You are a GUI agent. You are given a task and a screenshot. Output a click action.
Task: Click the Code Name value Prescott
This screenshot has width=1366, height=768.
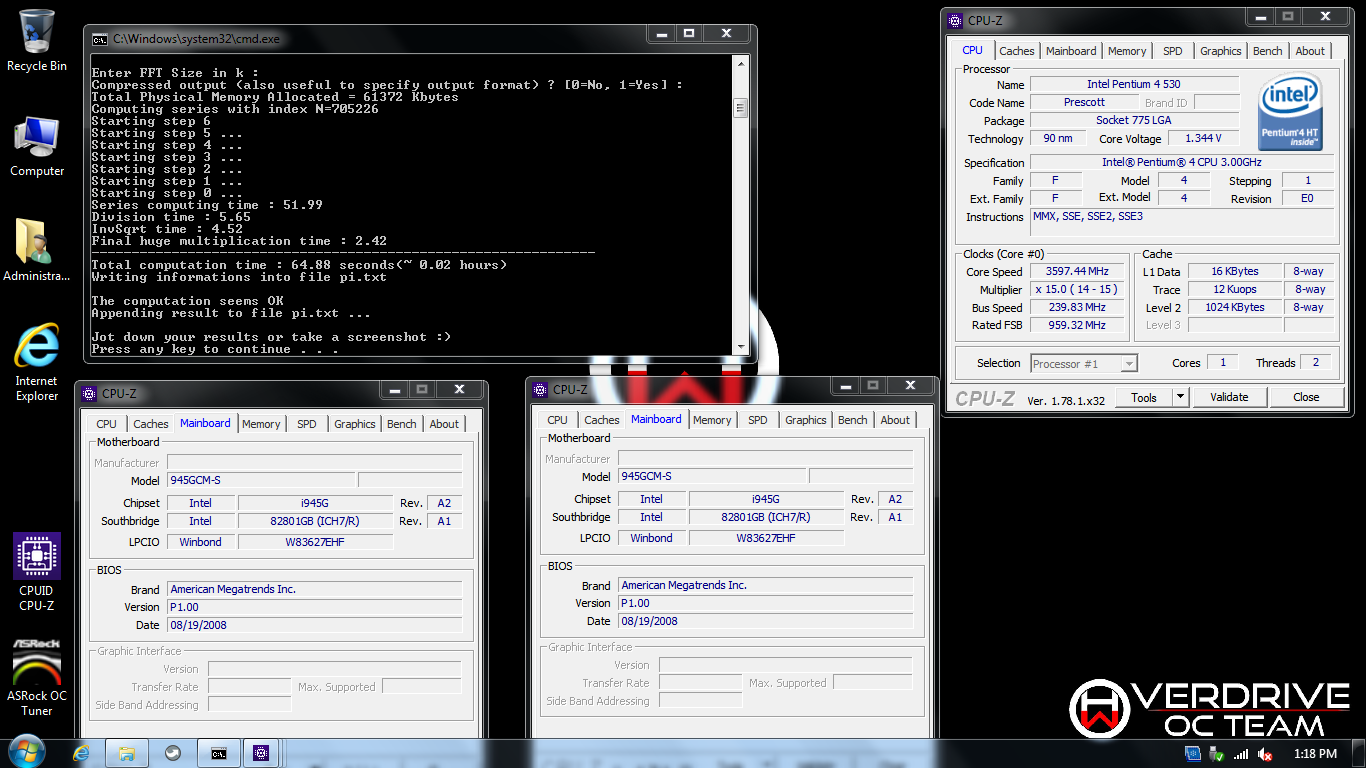pyautogui.click(x=1084, y=103)
